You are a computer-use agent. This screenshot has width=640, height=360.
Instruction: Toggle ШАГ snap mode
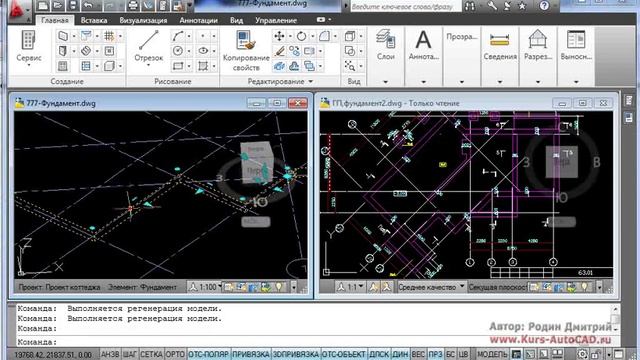tap(129, 354)
